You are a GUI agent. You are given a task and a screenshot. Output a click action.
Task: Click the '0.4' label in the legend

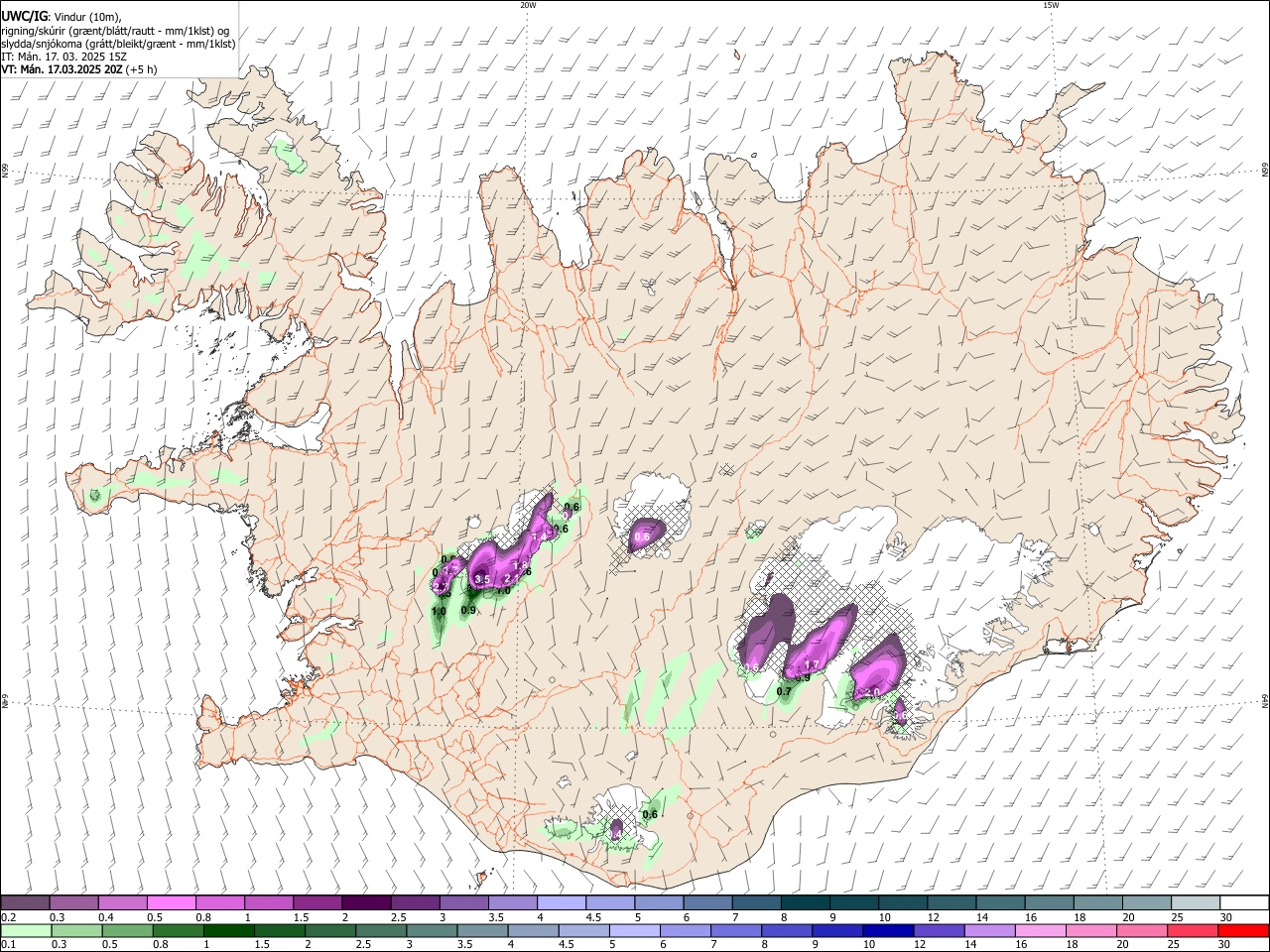[x=105, y=916]
